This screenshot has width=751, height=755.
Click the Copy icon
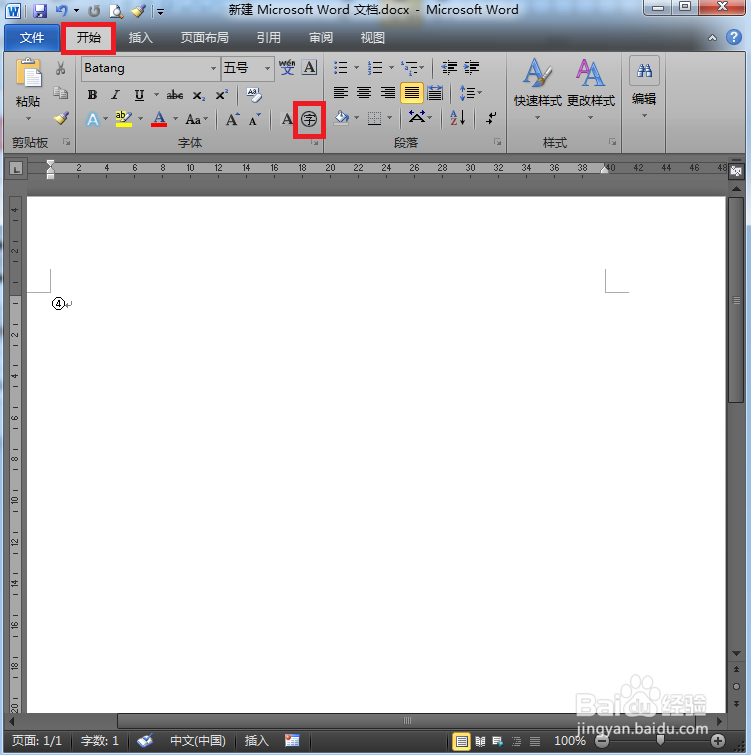60,92
